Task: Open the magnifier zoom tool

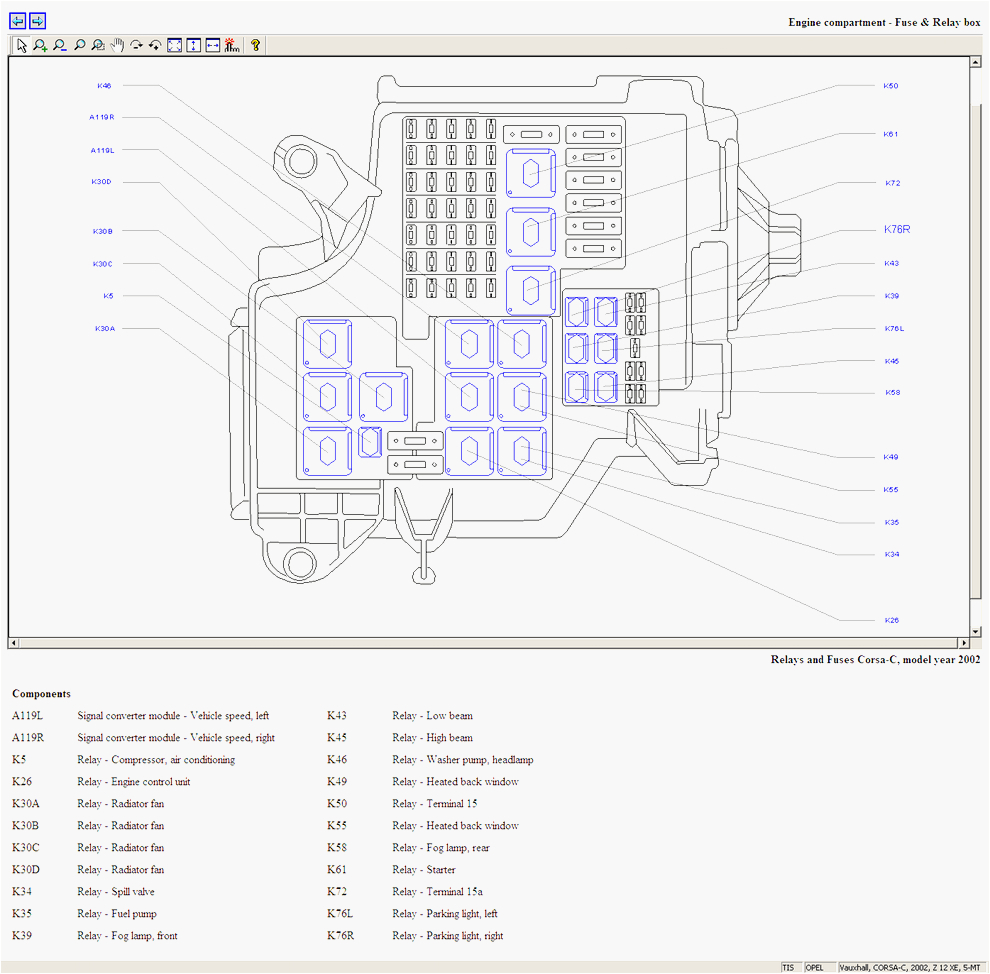Action: [x=78, y=45]
